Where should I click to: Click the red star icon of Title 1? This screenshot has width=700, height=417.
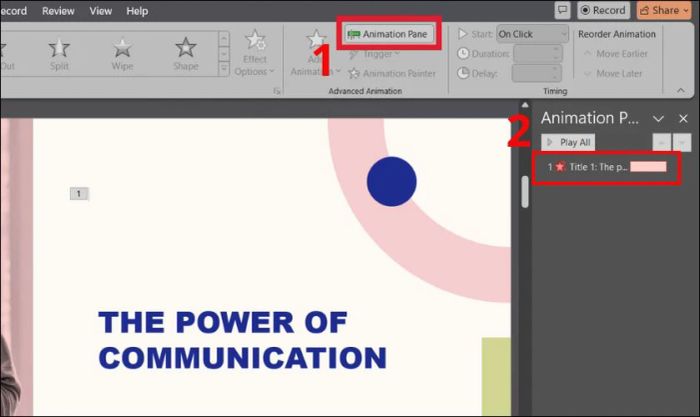tap(560, 167)
